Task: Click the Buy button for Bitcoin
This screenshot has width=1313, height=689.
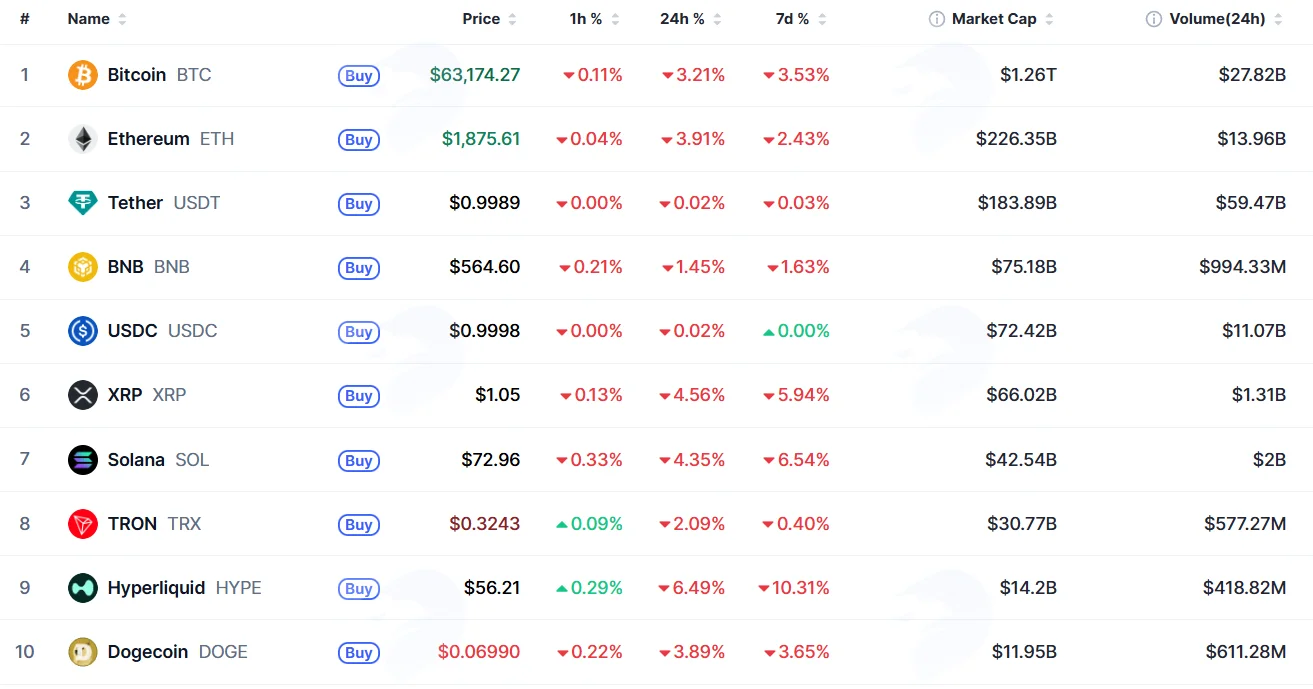Action: tap(359, 75)
